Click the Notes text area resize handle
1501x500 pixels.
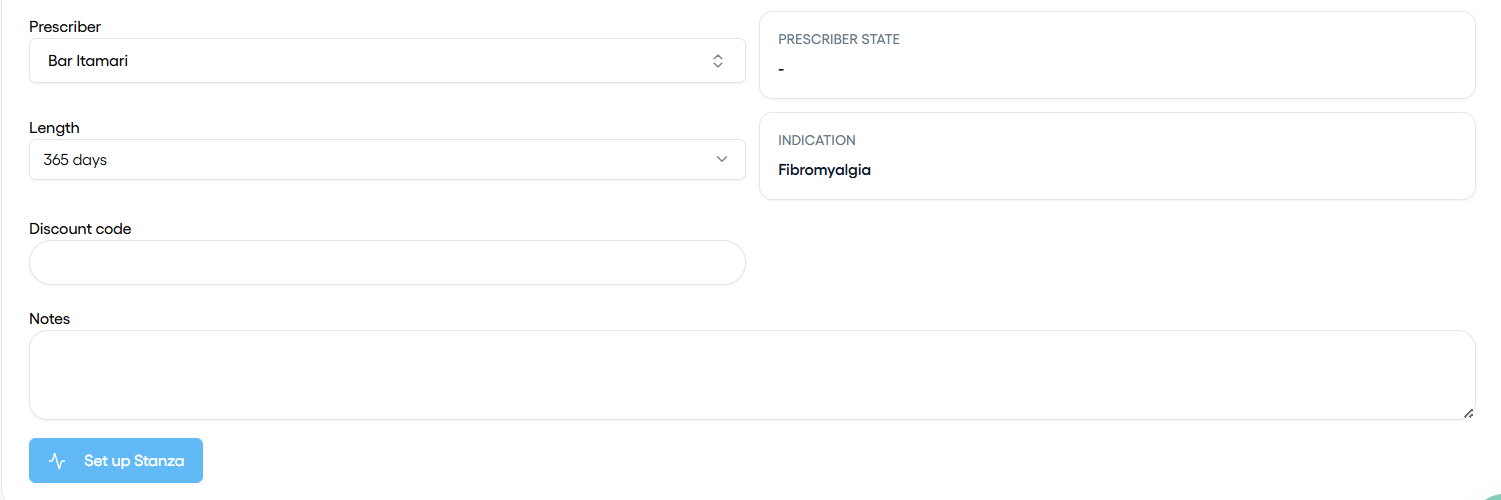point(1468,413)
